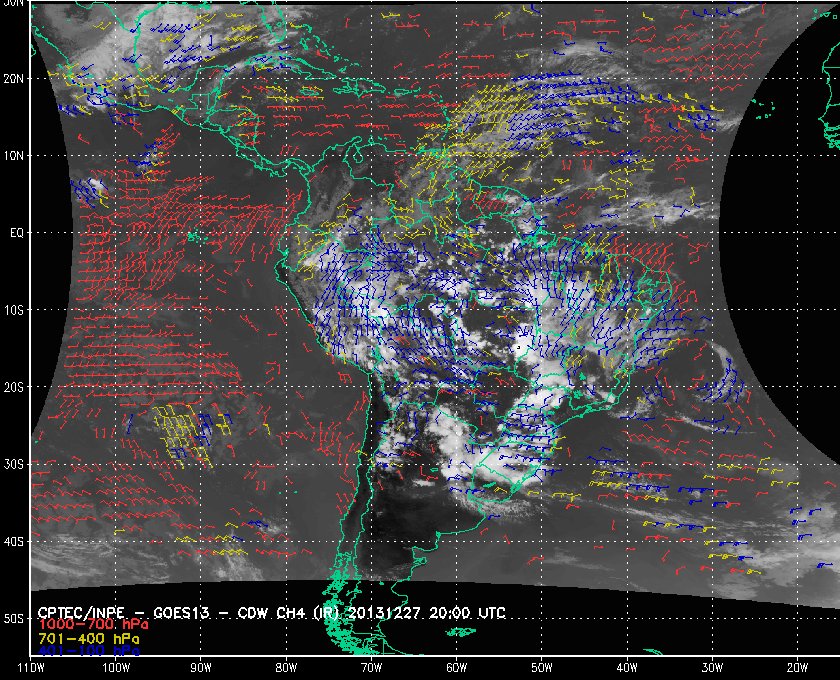The width and height of the screenshot is (840, 680).
Task: Click the '20S' latitude label
Action: point(13,387)
